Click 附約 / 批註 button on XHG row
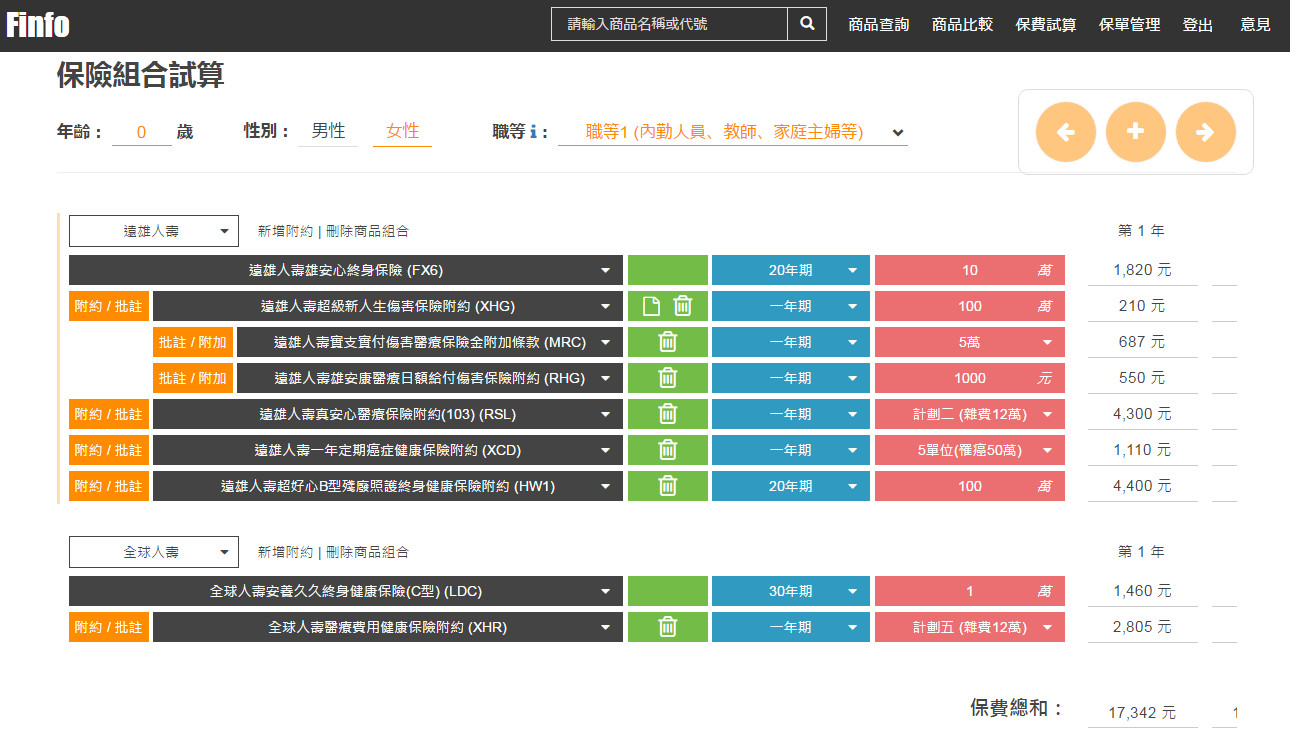Image resolution: width=1290 pixels, height=729 pixels. 109,306
